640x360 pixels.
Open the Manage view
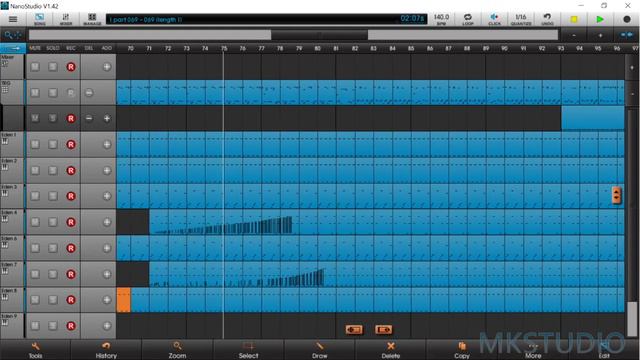pyautogui.click(x=92, y=19)
